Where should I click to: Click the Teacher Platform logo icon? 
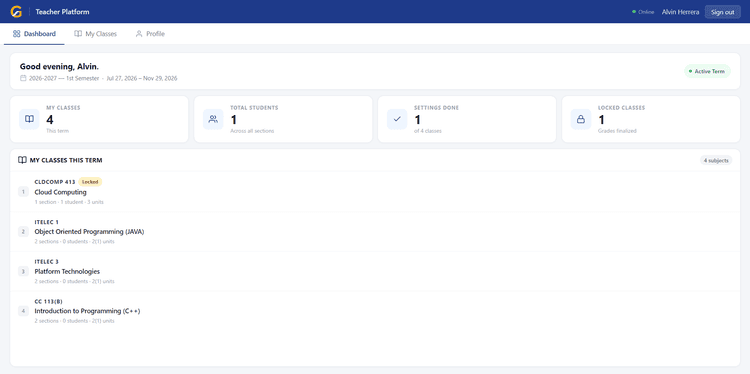click(16, 11)
